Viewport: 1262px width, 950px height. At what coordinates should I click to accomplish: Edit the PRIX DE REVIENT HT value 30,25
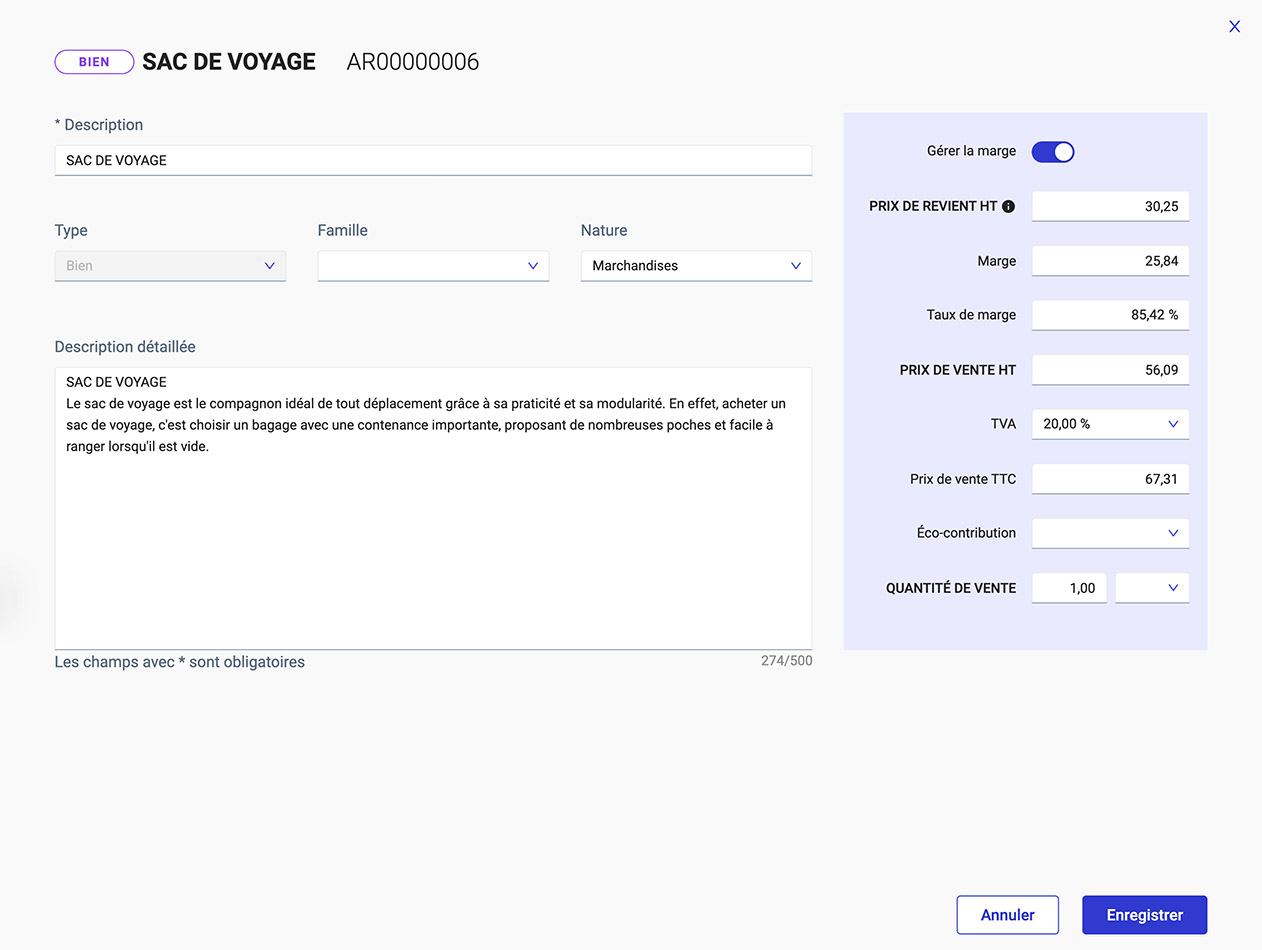(1110, 206)
